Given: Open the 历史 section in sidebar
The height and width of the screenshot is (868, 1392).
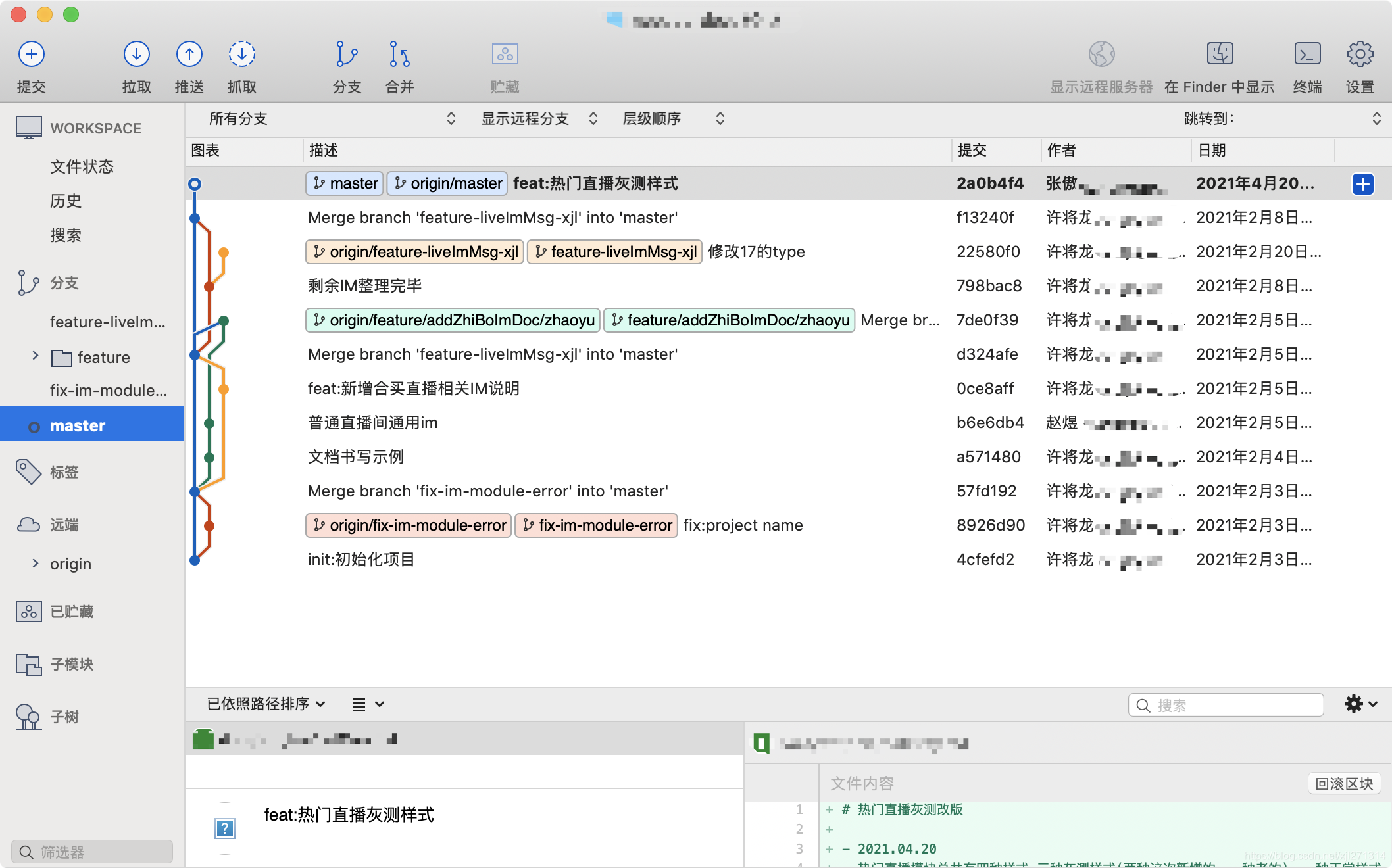Looking at the screenshot, I should point(66,201).
